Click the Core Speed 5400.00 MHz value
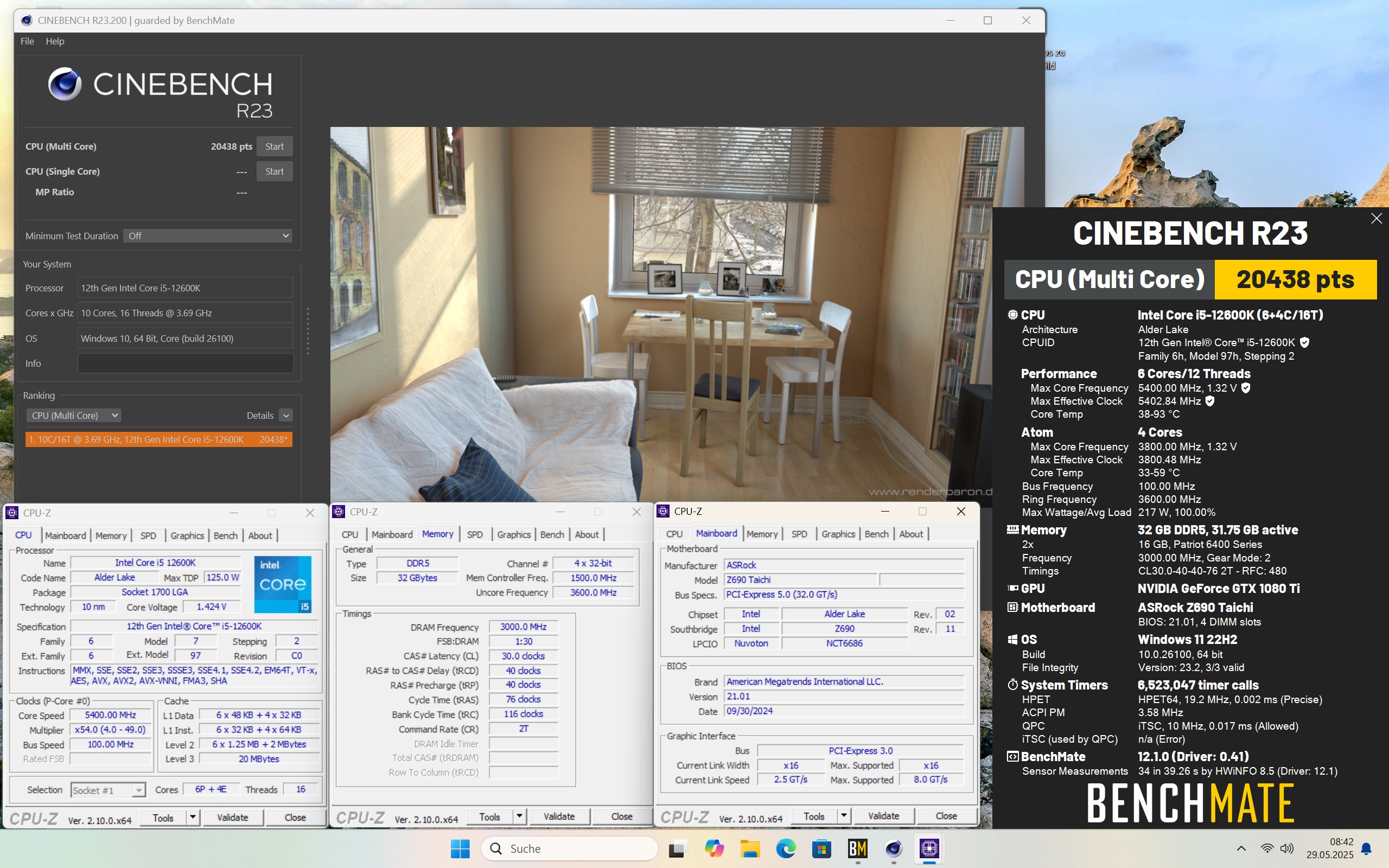 (x=110, y=716)
